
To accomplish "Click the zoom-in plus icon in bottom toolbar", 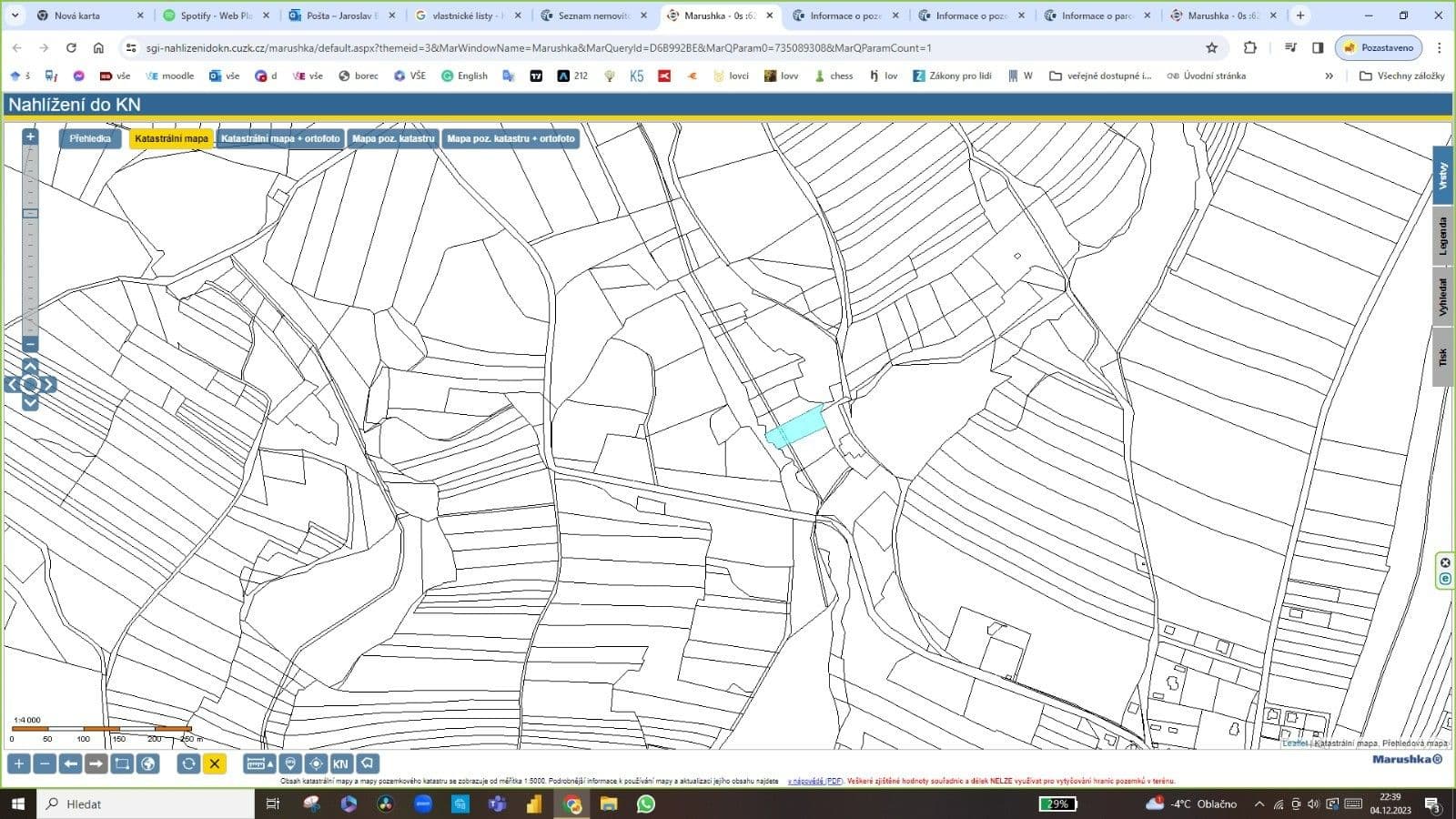I will (x=18, y=763).
